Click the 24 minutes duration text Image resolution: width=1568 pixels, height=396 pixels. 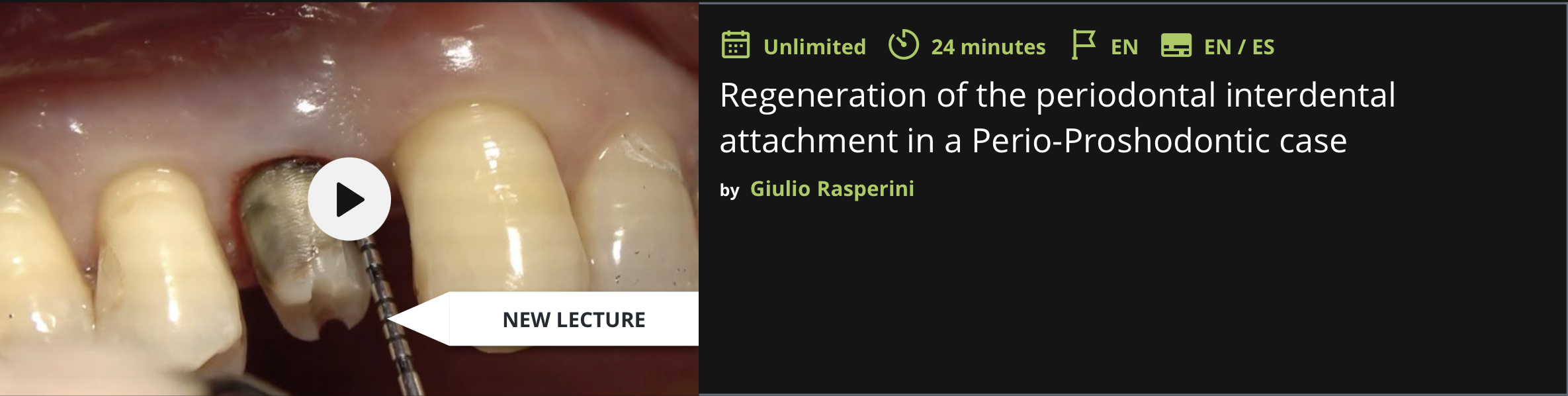(x=988, y=47)
